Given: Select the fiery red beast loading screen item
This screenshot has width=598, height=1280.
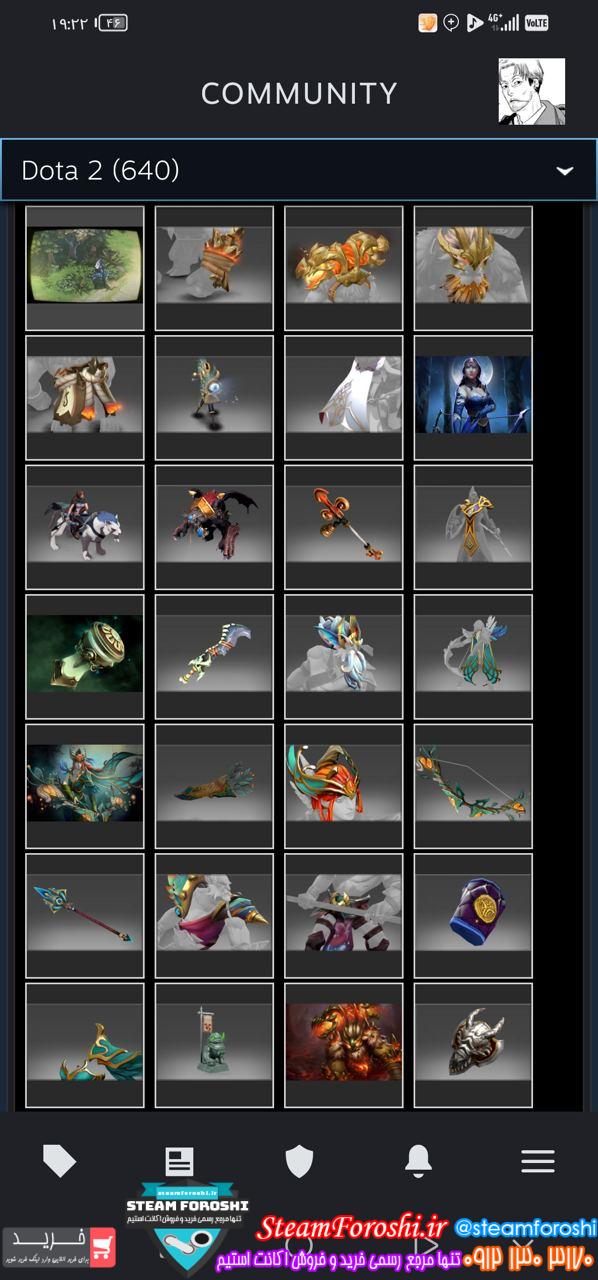Looking at the screenshot, I should click(x=344, y=1045).
